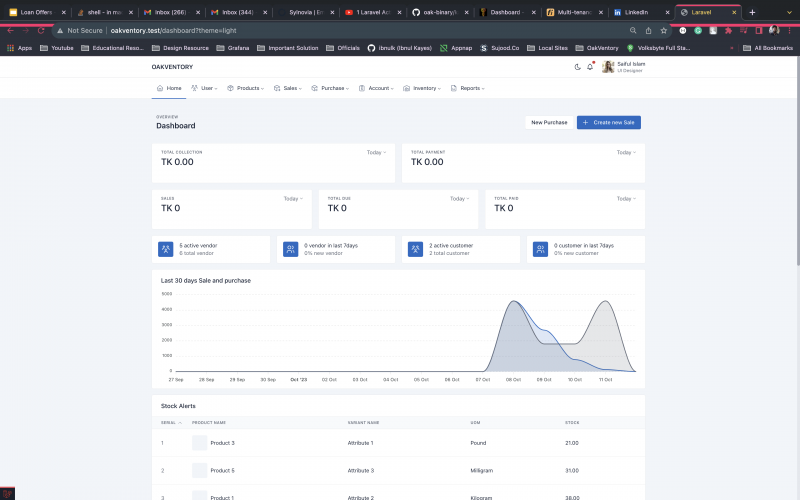
Task: Open the Products navigation menu
Action: tap(246, 88)
